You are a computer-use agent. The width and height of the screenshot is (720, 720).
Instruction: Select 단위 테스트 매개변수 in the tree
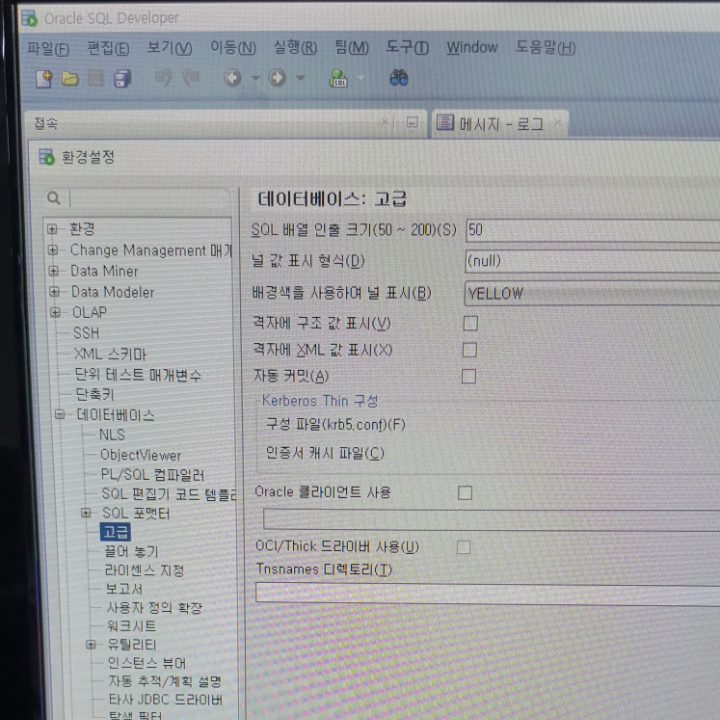[x=138, y=375]
